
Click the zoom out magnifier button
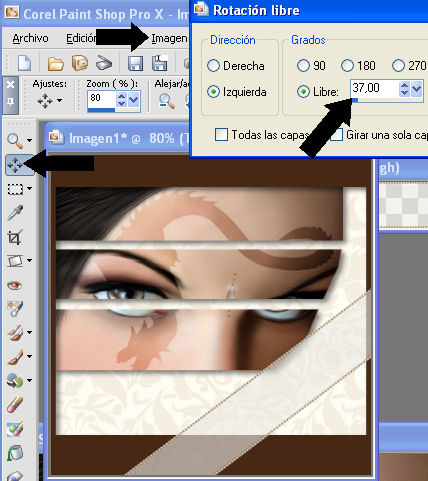point(166,101)
